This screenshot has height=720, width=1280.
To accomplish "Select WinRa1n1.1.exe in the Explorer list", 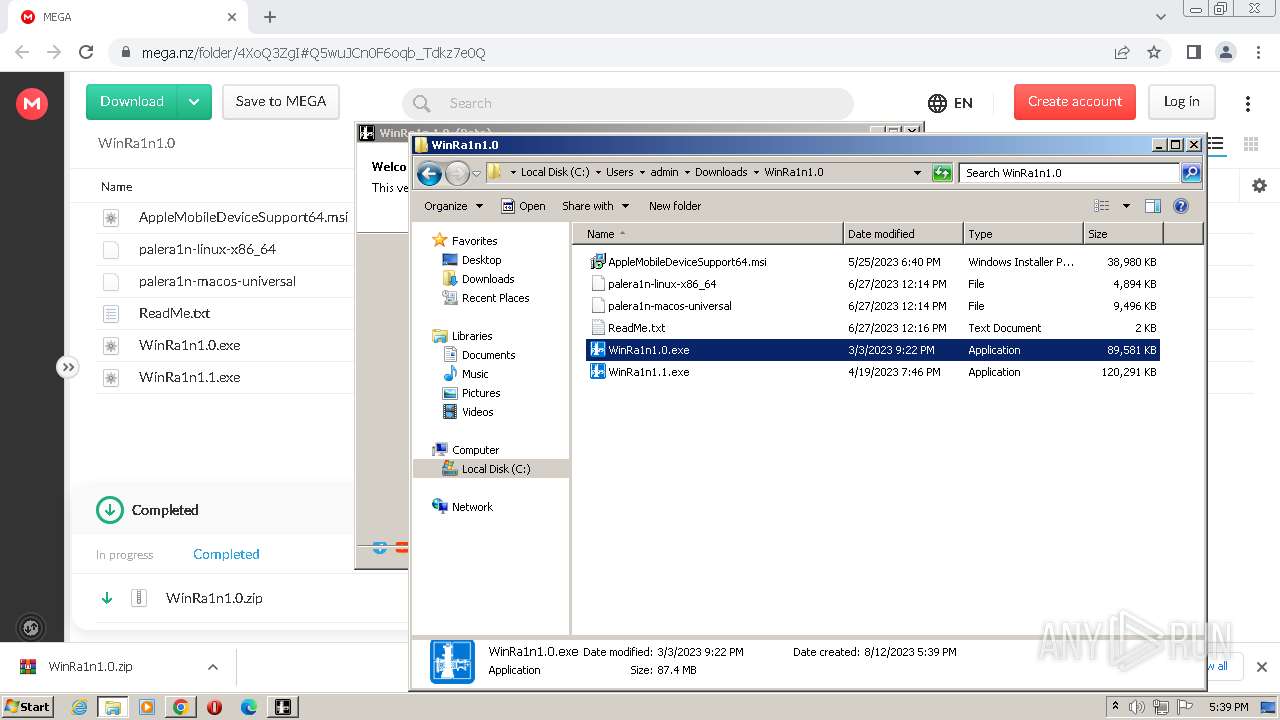I will pyautogui.click(x=648, y=372).
